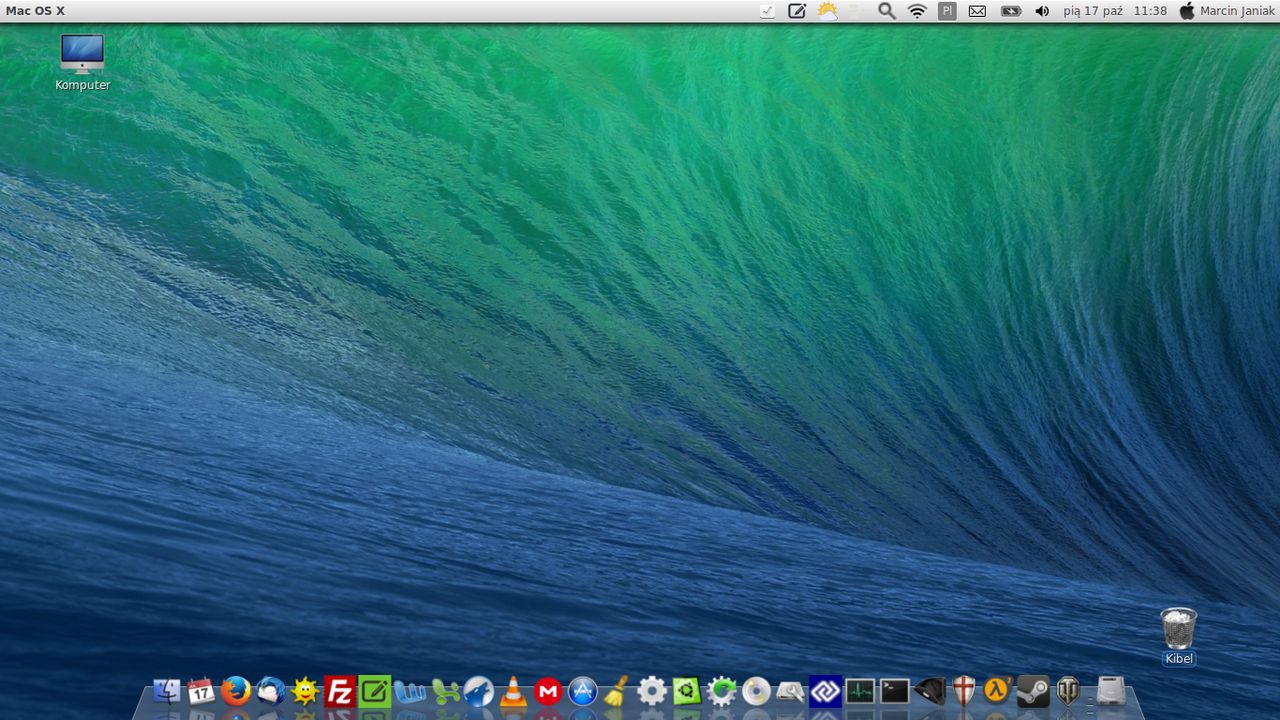Click the note editor tray icon
Image resolution: width=1280 pixels, height=720 pixels.
[x=797, y=11]
